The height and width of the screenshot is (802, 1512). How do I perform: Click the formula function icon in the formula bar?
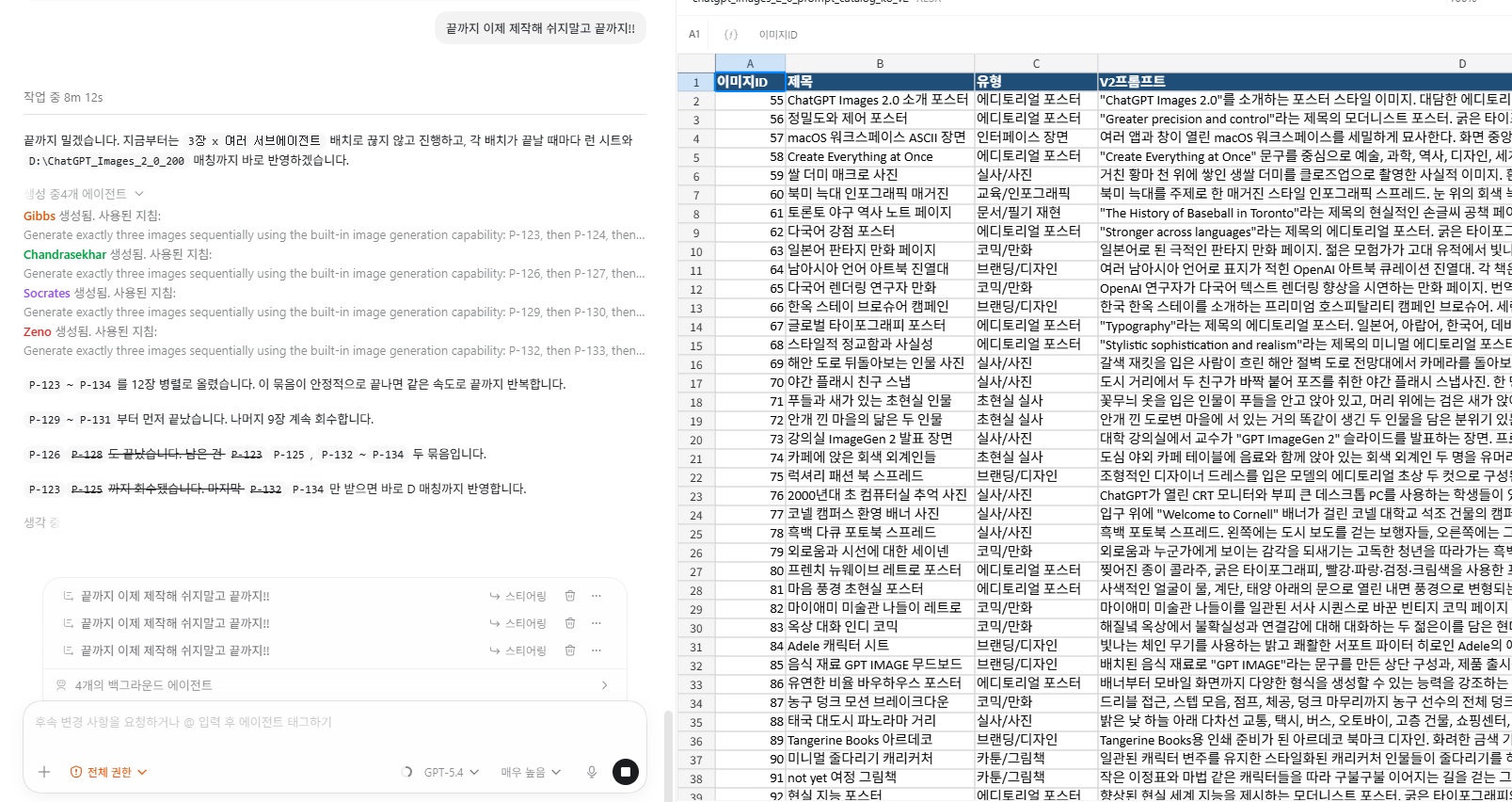point(730,35)
